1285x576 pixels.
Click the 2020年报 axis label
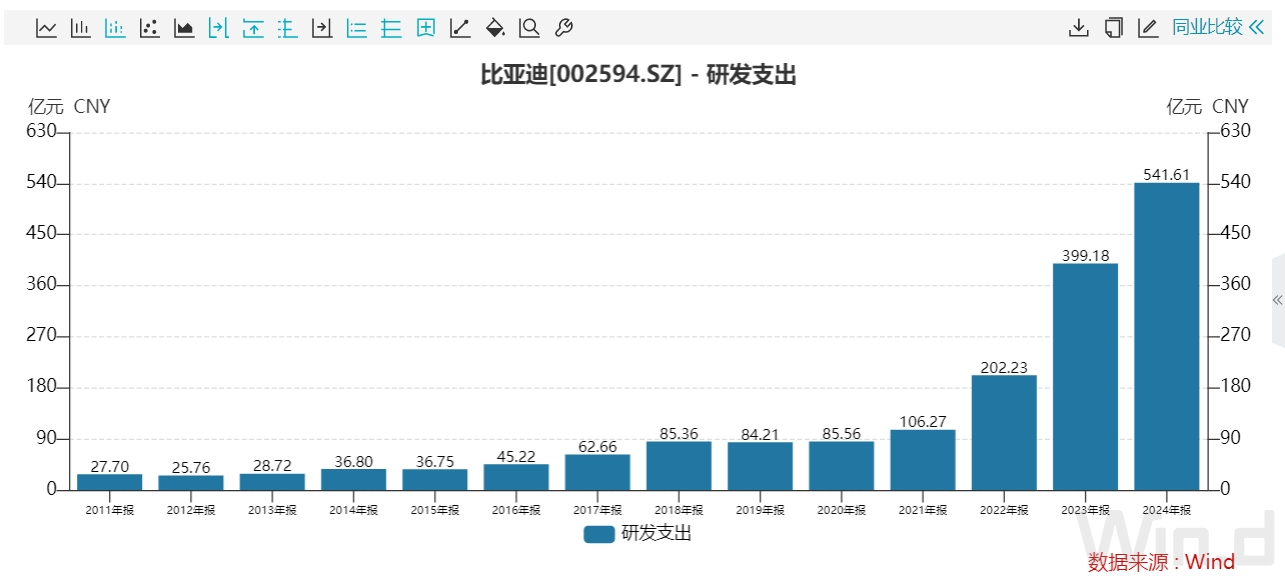click(842, 510)
